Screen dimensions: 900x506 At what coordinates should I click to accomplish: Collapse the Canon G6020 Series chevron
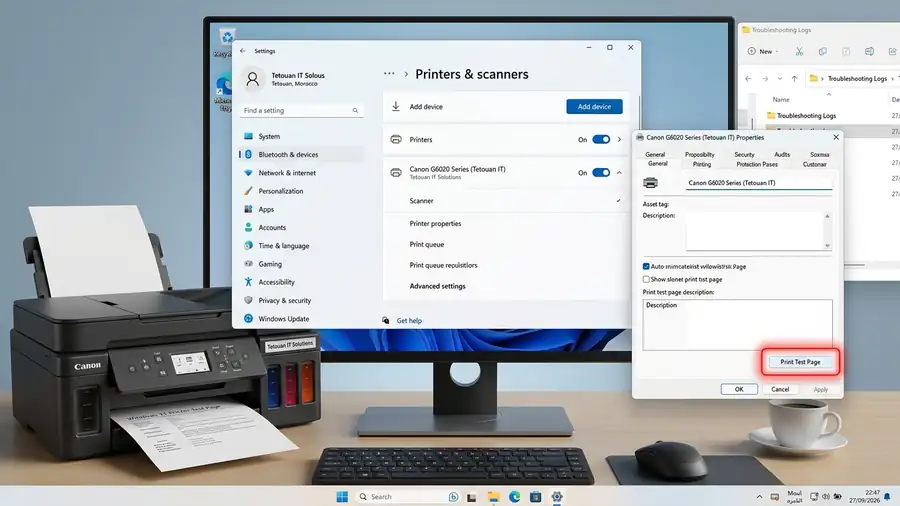pyautogui.click(x=619, y=173)
